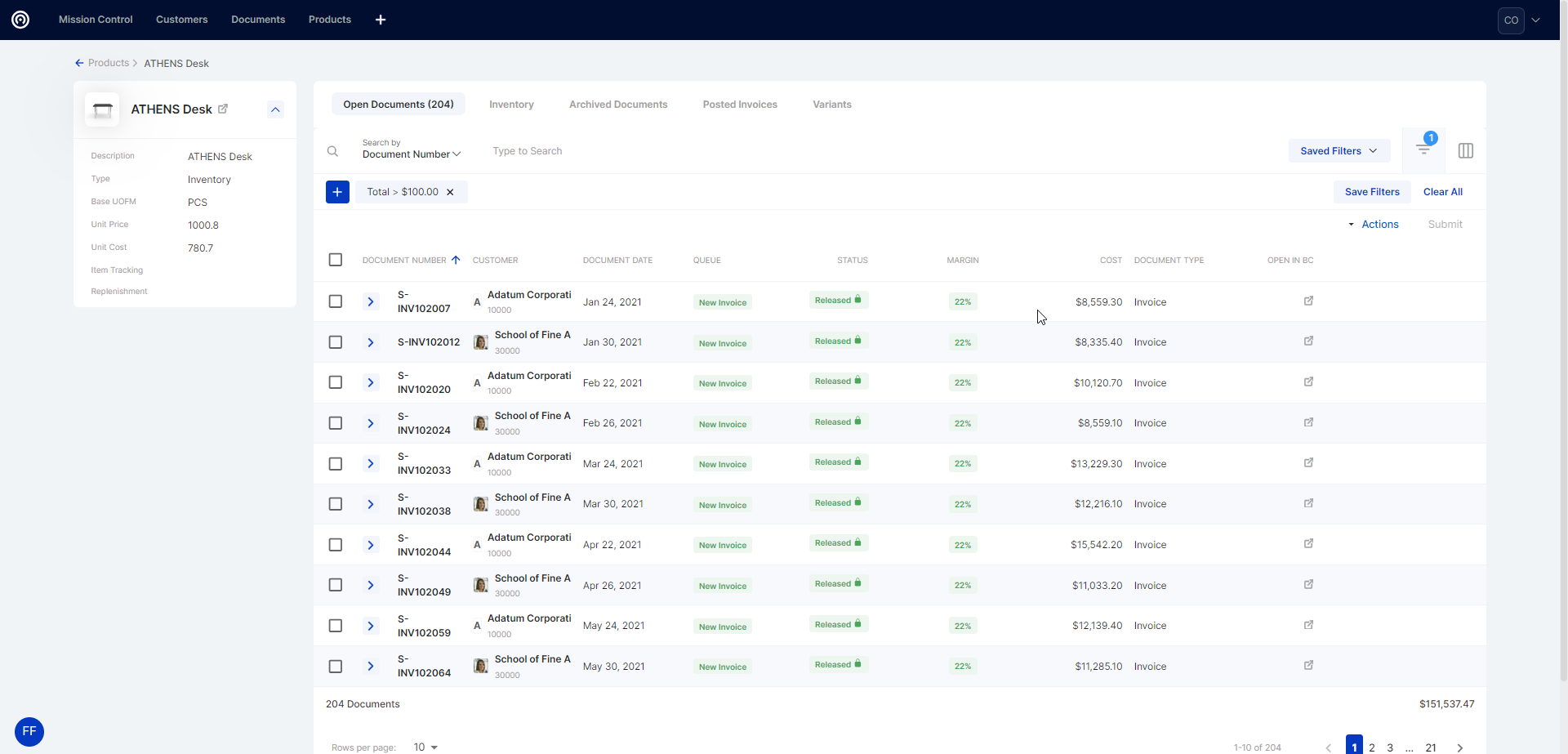This screenshot has height=754, width=1568.
Task: Open S-INV102007 in BC icon
Action: (1308, 301)
